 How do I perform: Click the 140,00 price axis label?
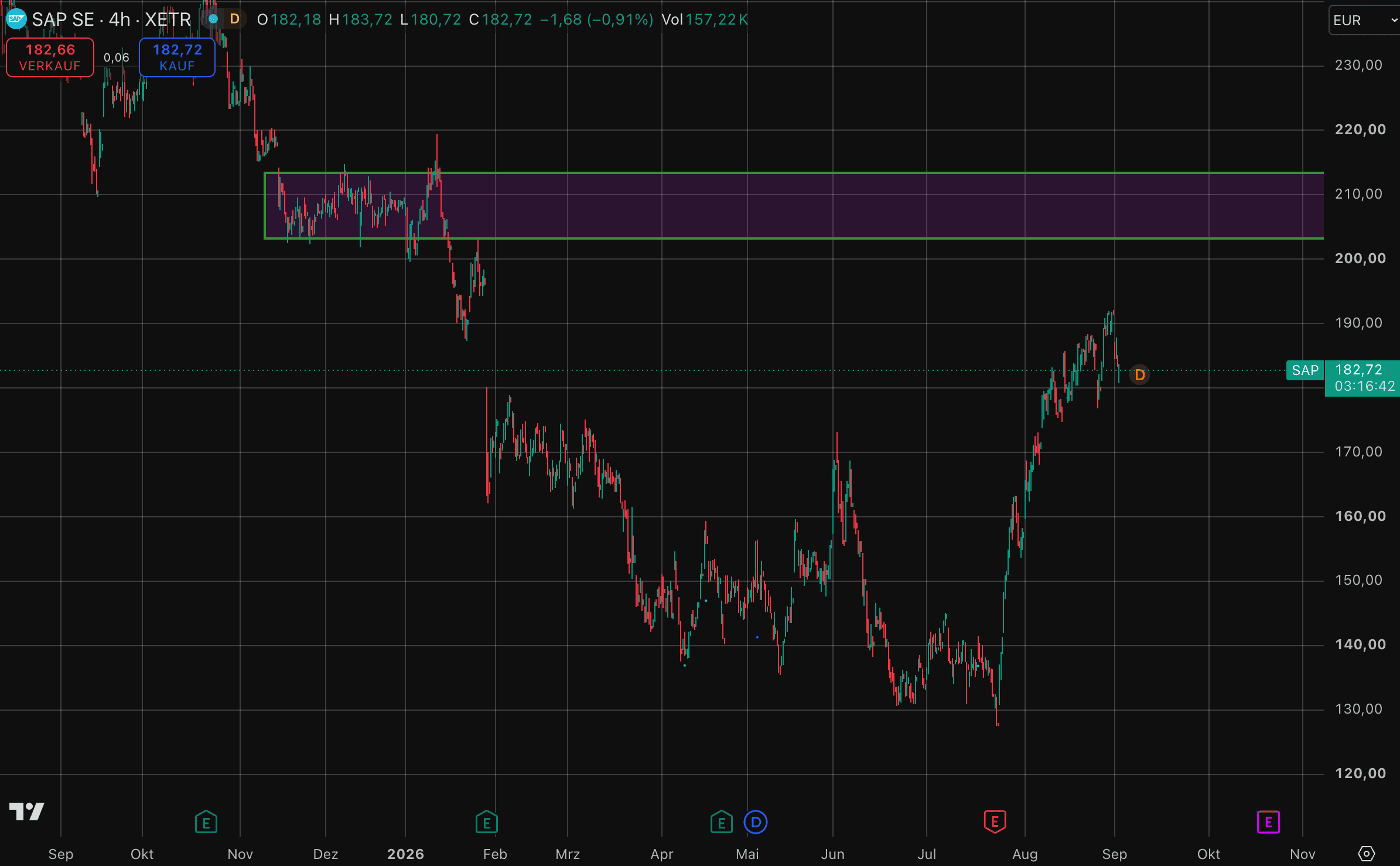click(1360, 645)
